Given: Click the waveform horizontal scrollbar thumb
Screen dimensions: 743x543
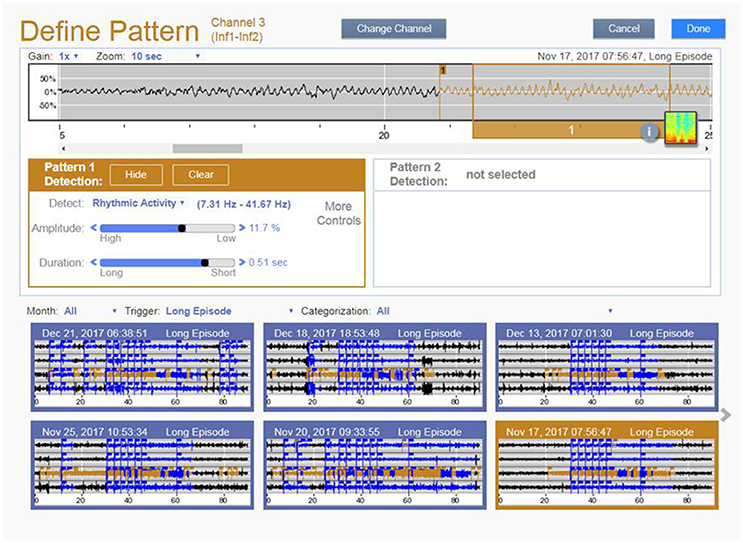Looking at the screenshot, I should coord(208,149).
